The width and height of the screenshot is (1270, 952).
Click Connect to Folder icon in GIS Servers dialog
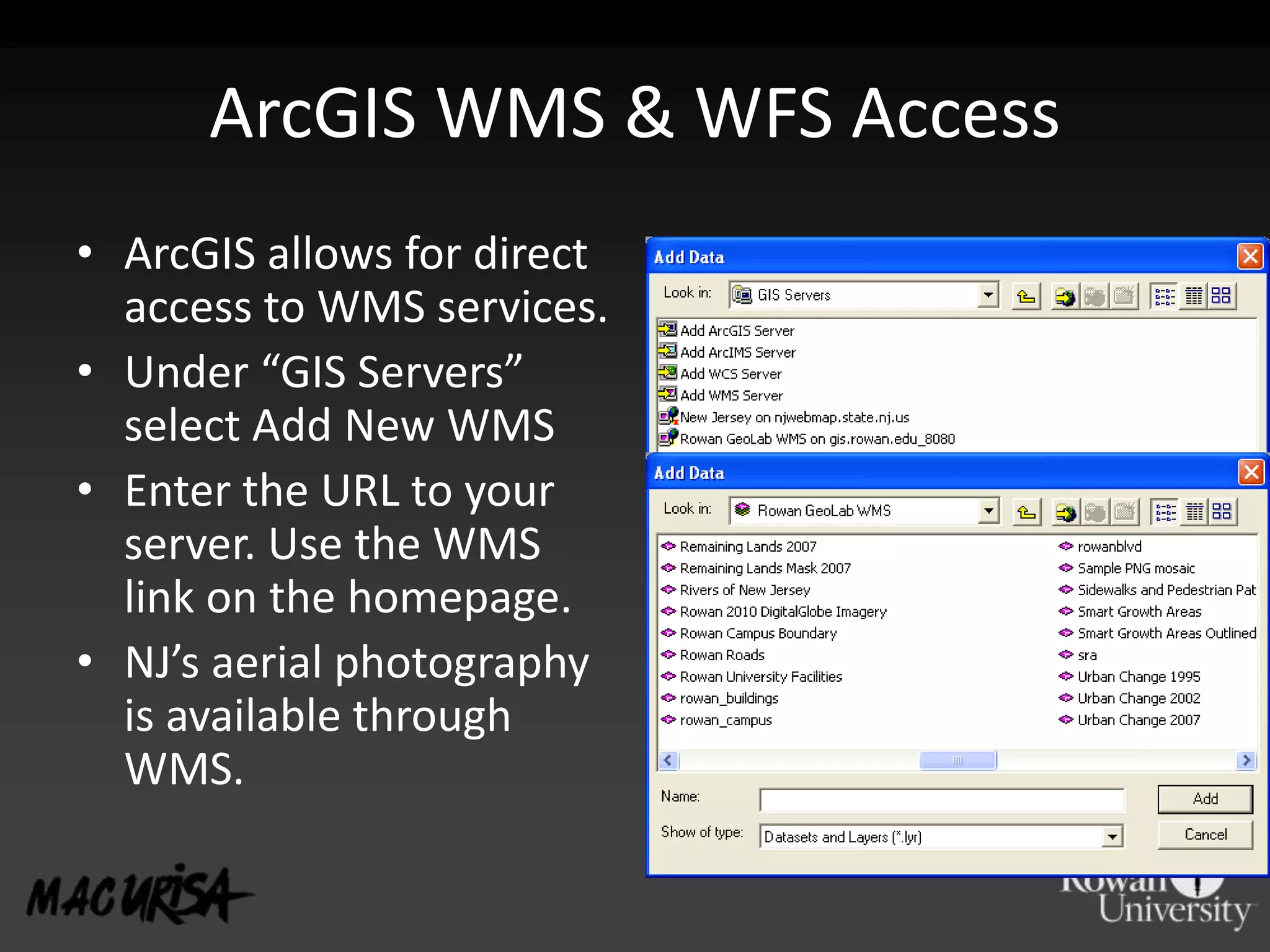[1065, 296]
